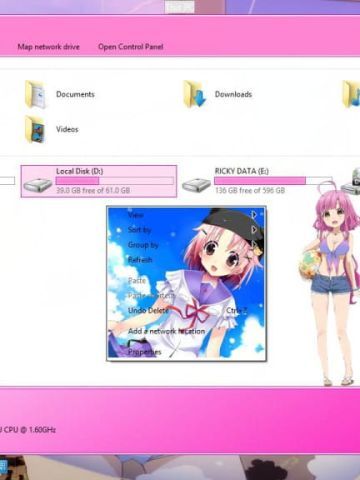Viewport: 360px width, 480px height.
Task: Open the Sort by submenu
Action: [x=187, y=230]
